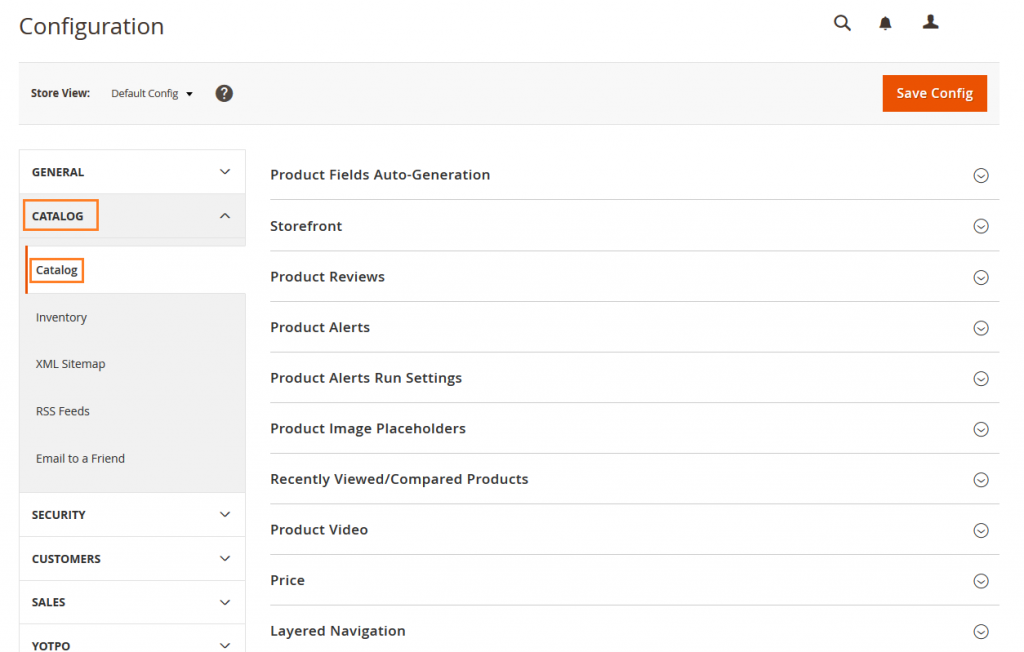Expand Product Alerts Run Settings circle arrow

[x=981, y=379]
